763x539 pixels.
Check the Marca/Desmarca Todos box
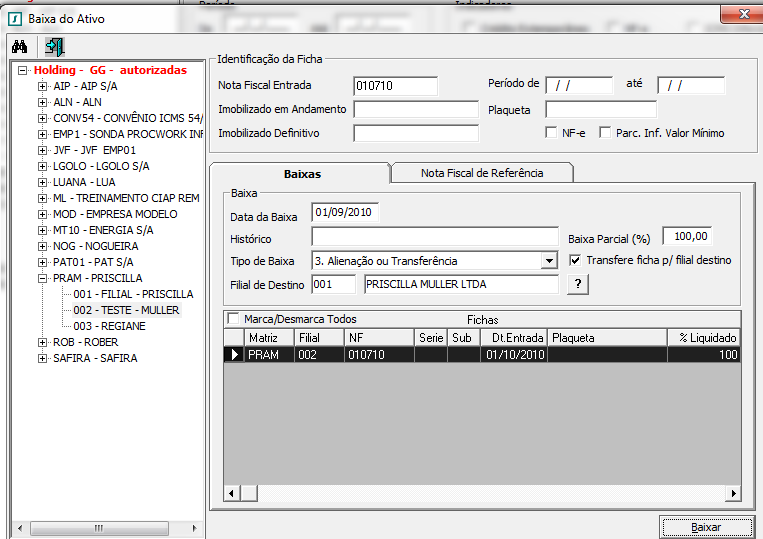234,319
